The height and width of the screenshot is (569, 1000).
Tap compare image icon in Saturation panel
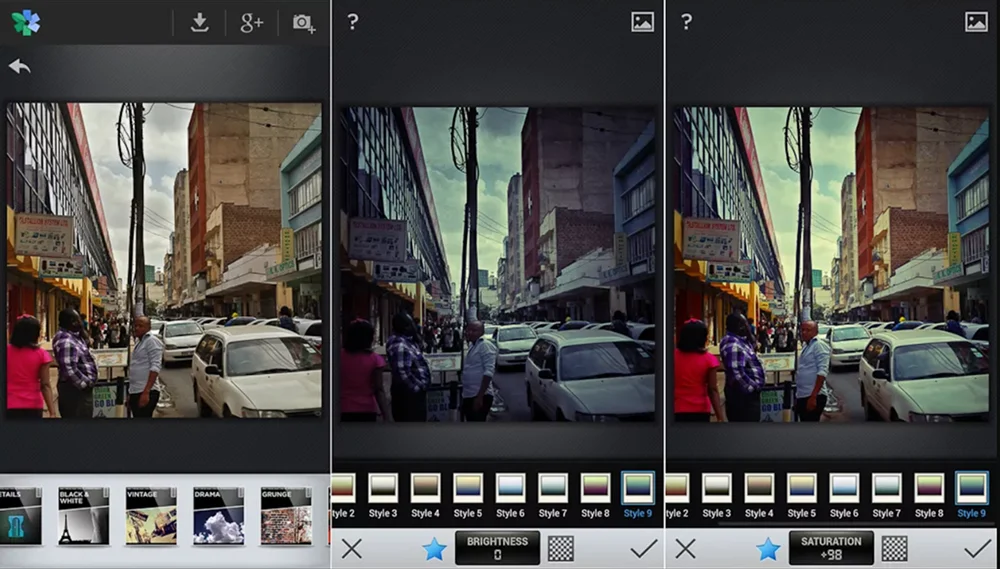(x=976, y=22)
